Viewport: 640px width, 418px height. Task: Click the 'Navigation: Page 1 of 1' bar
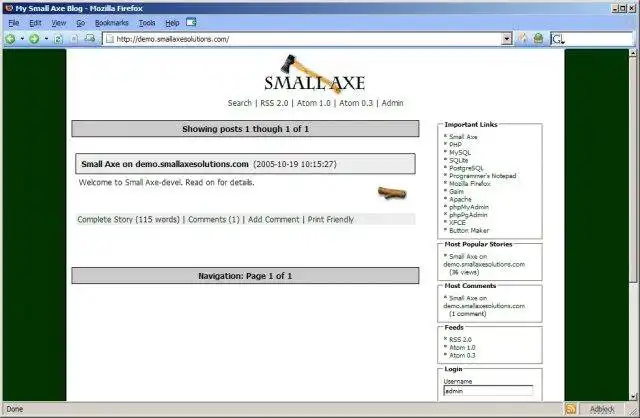(245, 276)
